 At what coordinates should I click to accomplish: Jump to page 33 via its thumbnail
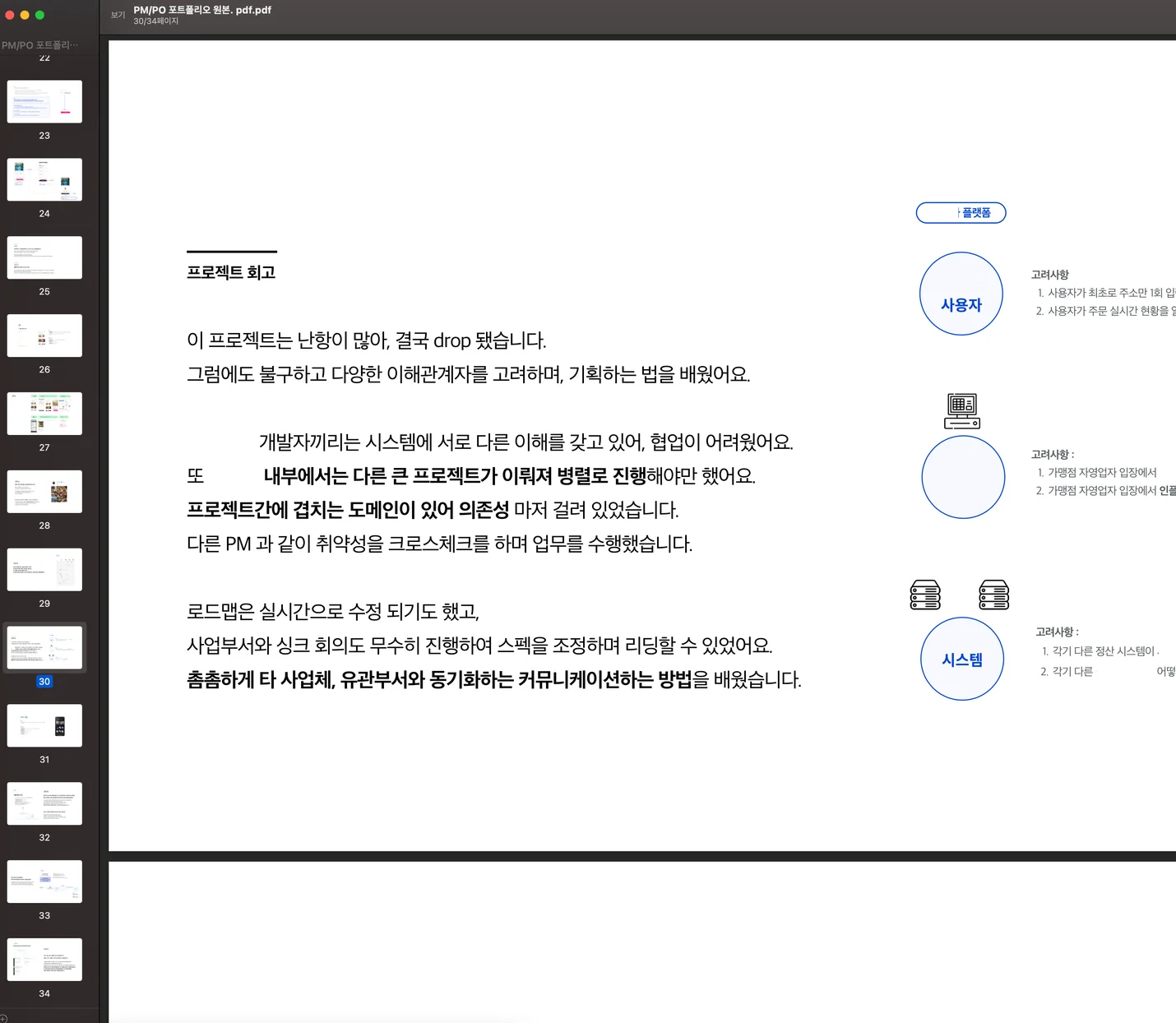44,881
